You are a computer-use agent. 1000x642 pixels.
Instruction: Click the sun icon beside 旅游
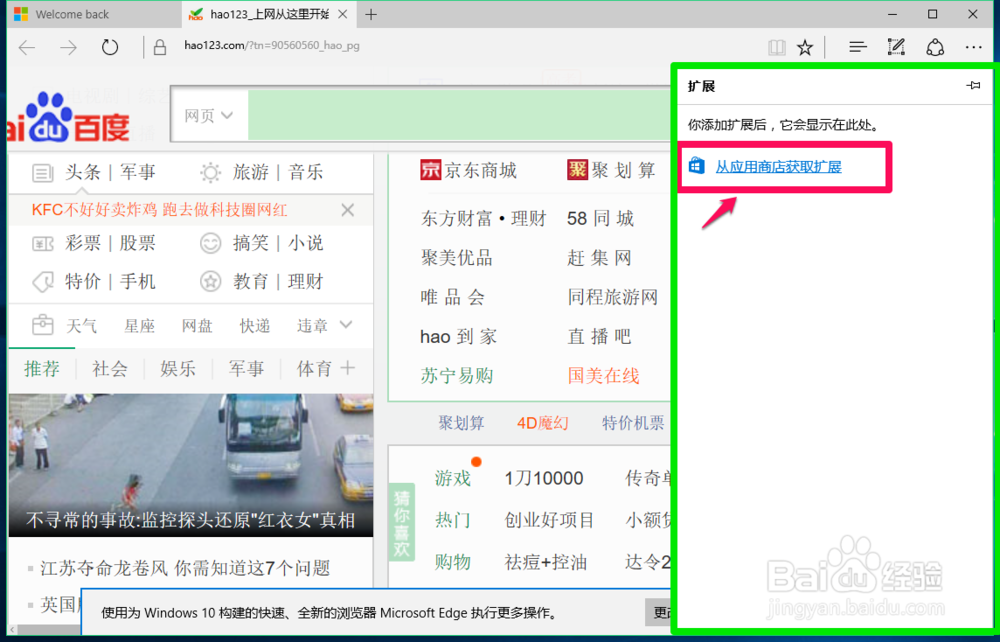pos(210,172)
